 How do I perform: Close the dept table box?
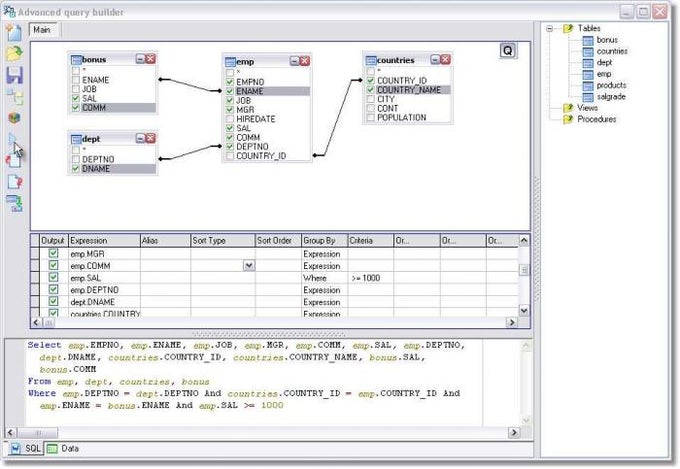pyautogui.click(x=150, y=138)
